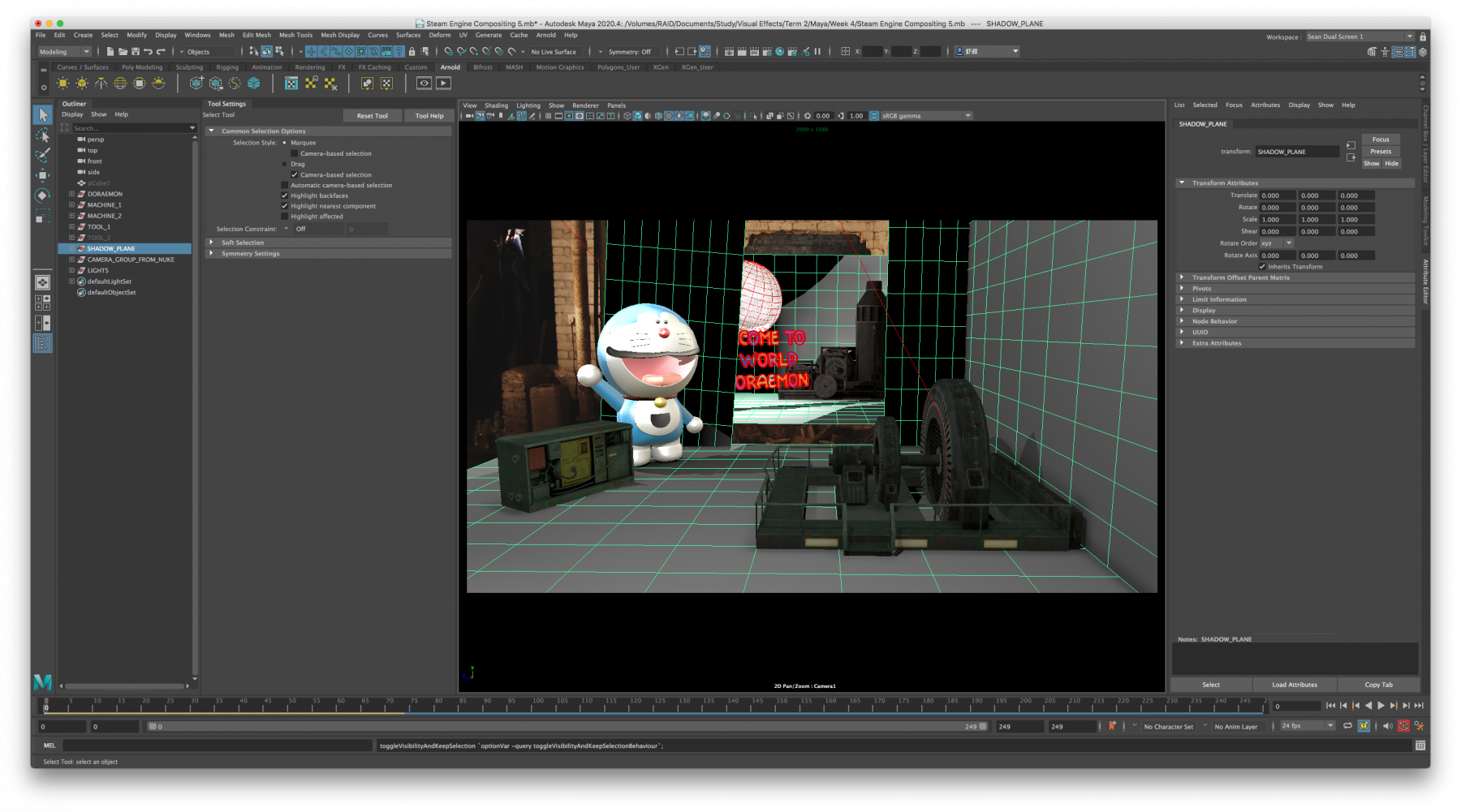Open the Attribute Editor Focus menu
The height and width of the screenshot is (812, 1461).
(1234, 105)
